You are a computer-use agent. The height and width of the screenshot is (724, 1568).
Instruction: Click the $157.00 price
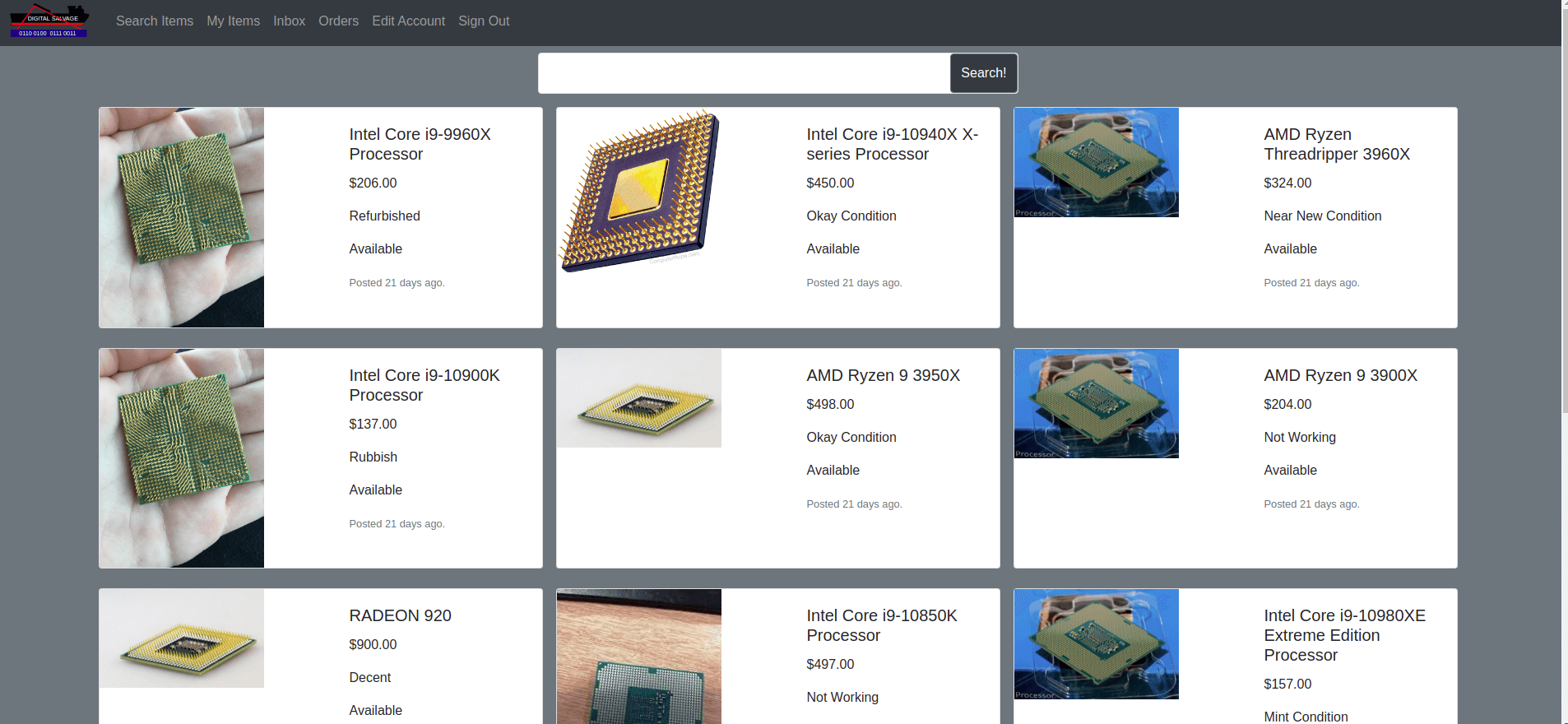1287,684
